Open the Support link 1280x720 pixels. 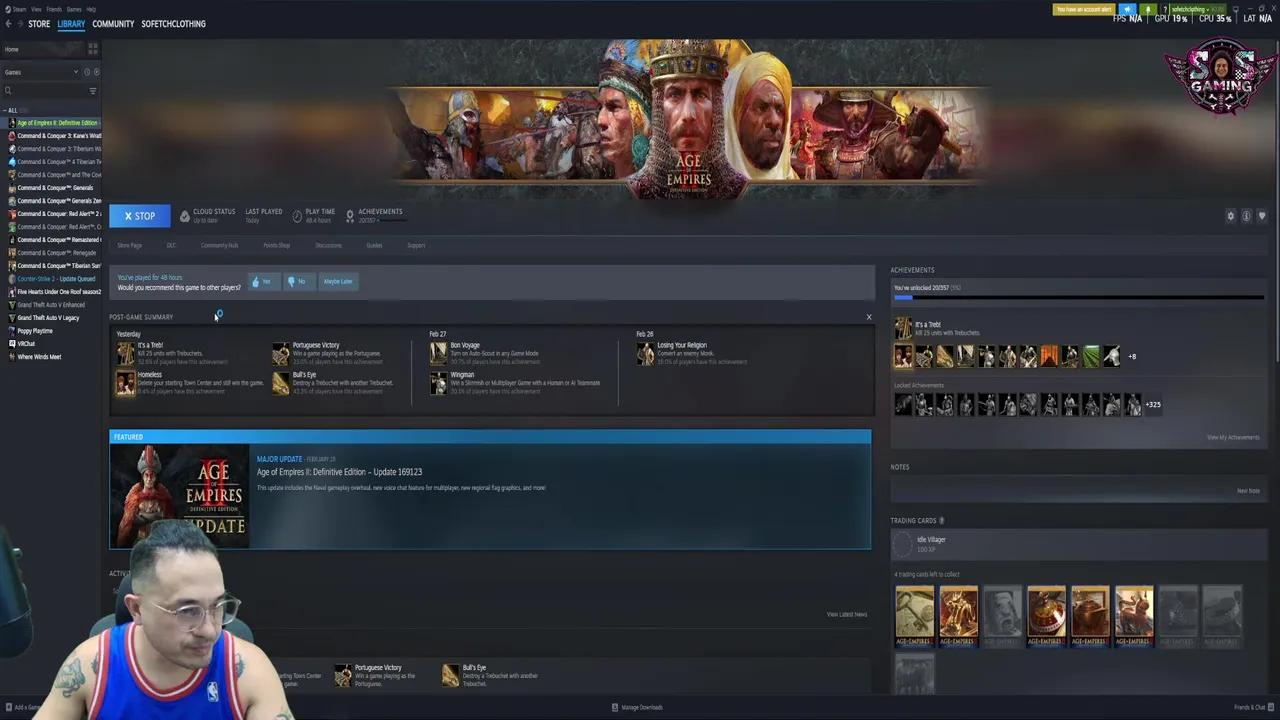[x=416, y=245]
